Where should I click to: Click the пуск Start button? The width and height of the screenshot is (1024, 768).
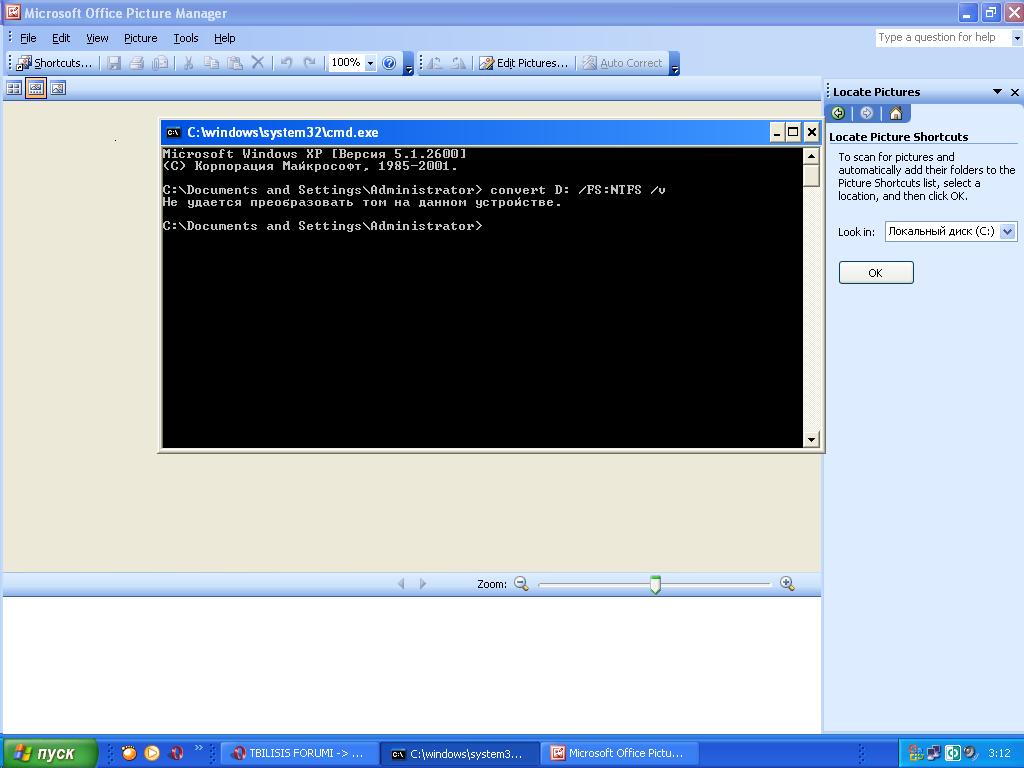click(50, 753)
